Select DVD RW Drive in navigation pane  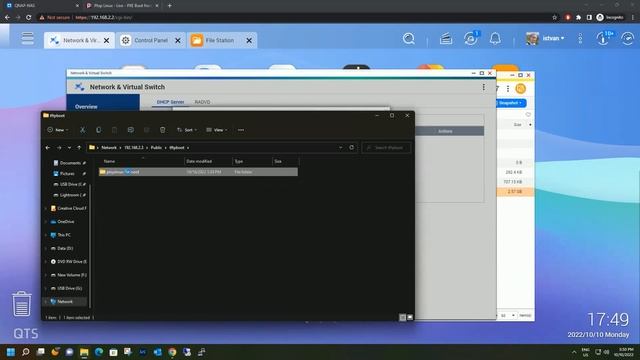point(68,262)
